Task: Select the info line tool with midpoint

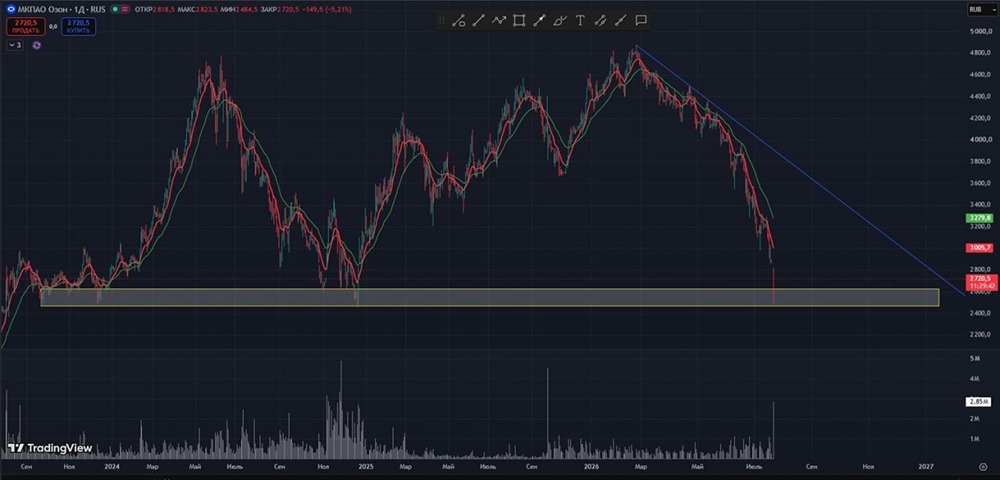Action: pyautogui.click(x=540, y=21)
